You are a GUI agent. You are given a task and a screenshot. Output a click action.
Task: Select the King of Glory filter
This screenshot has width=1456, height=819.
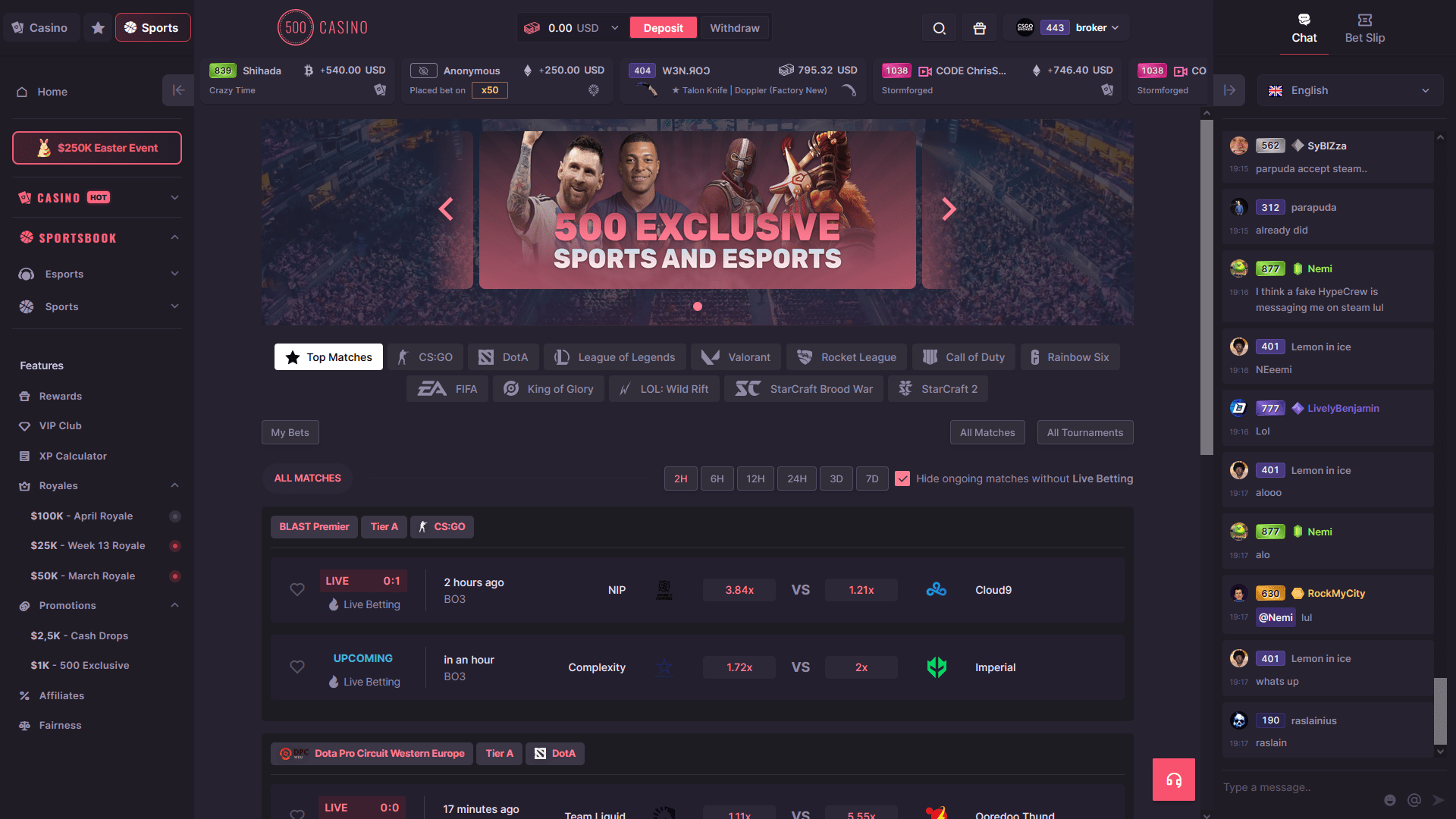click(x=549, y=389)
